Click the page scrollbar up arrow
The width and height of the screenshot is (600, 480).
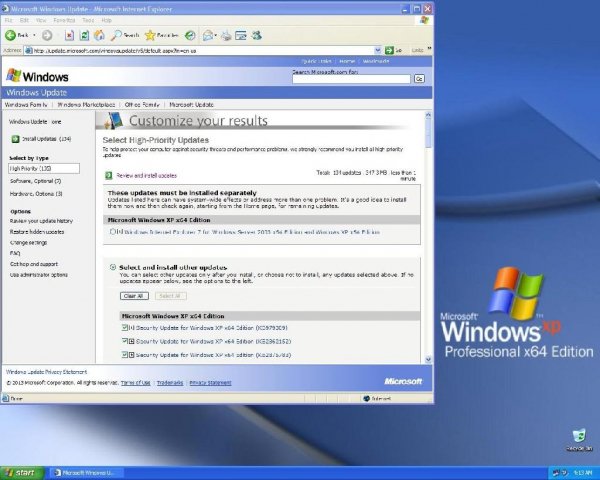coord(428,114)
